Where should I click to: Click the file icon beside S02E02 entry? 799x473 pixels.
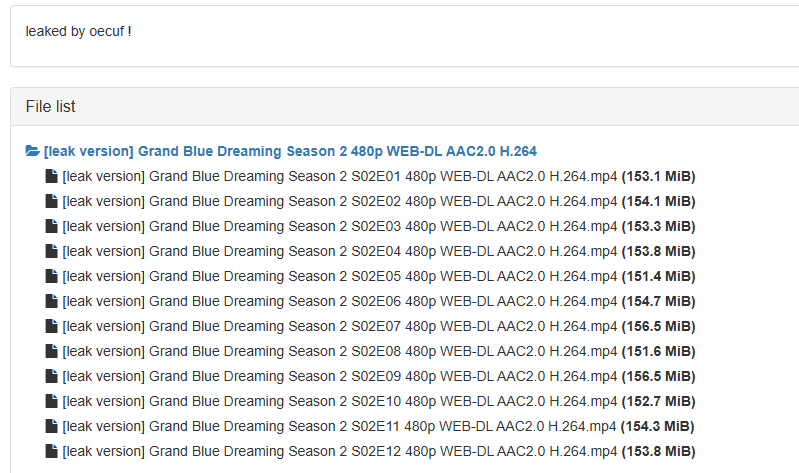coord(51,201)
